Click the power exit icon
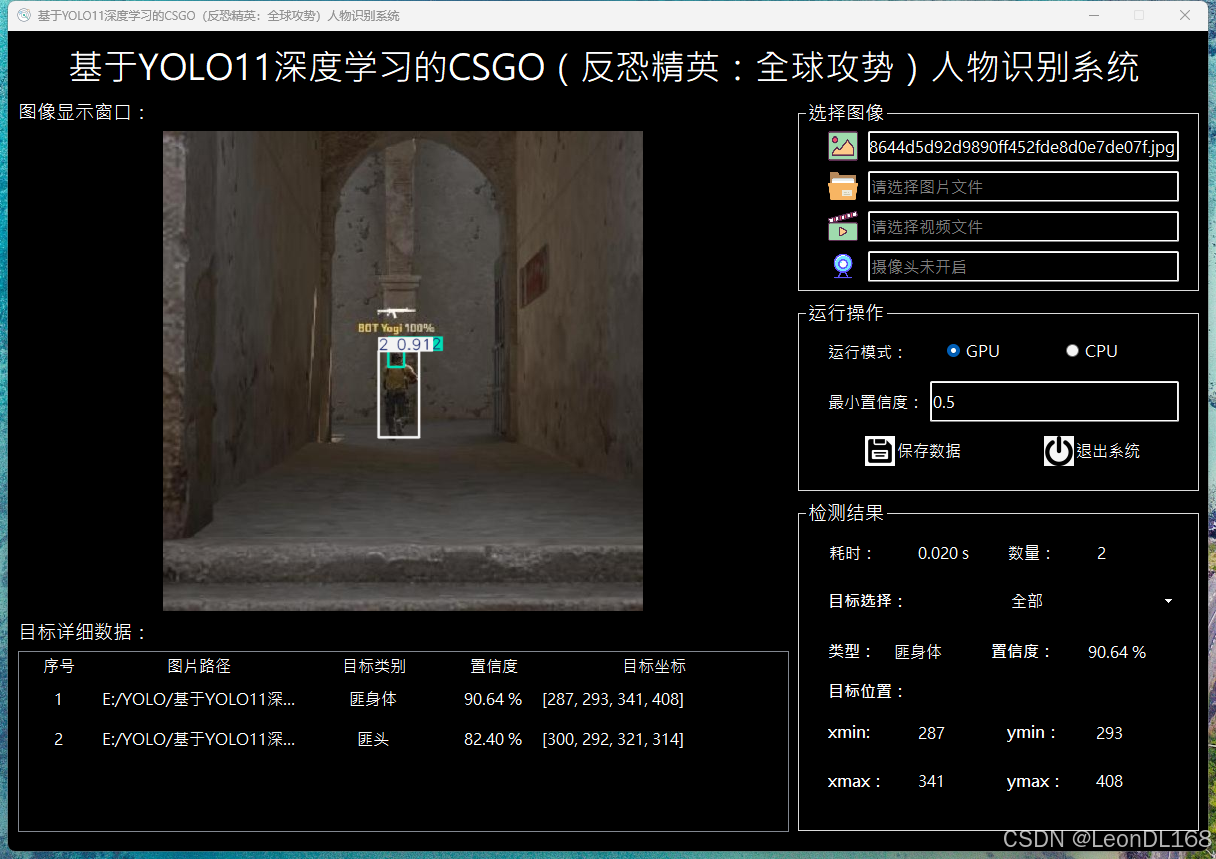Image resolution: width=1216 pixels, height=859 pixels. (x=1058, y=451)
